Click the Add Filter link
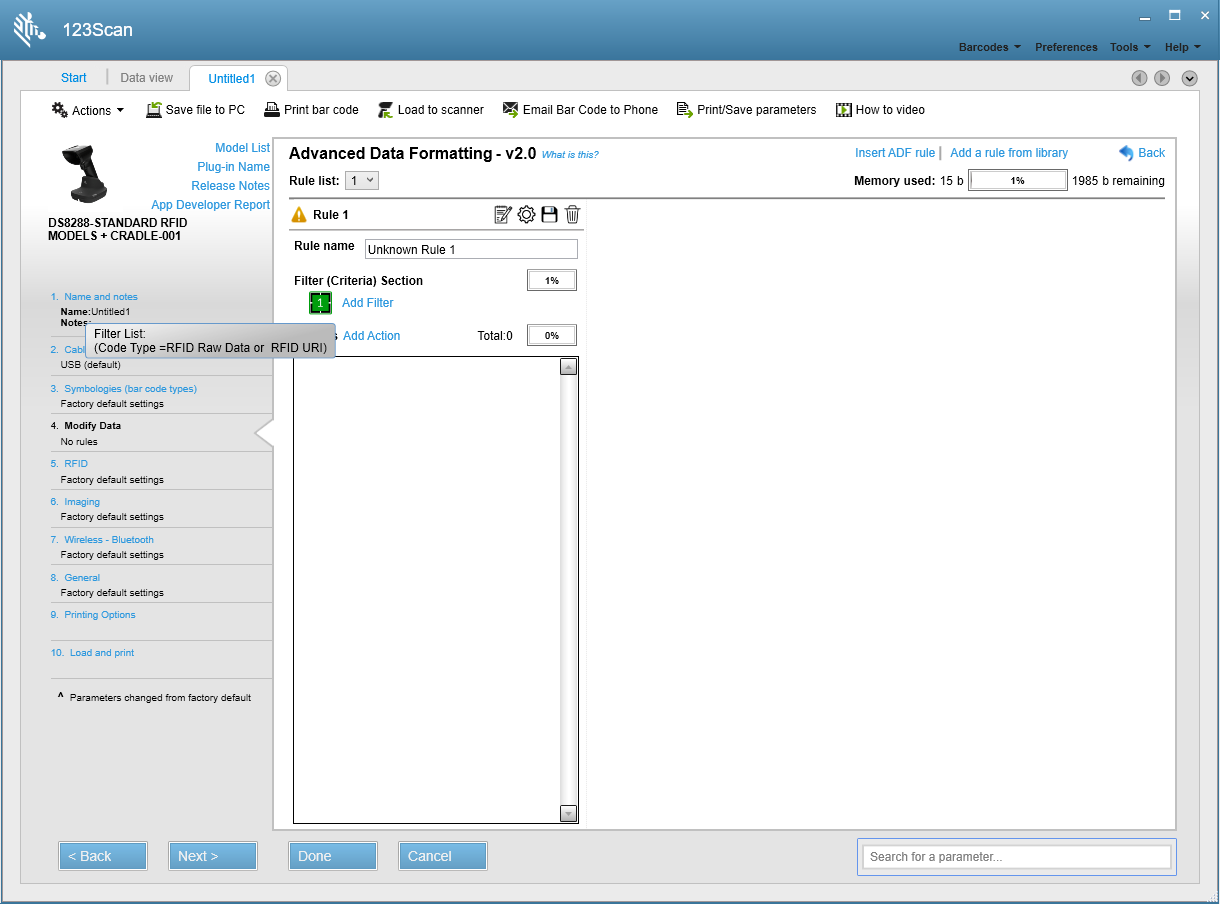 point(368,303)
